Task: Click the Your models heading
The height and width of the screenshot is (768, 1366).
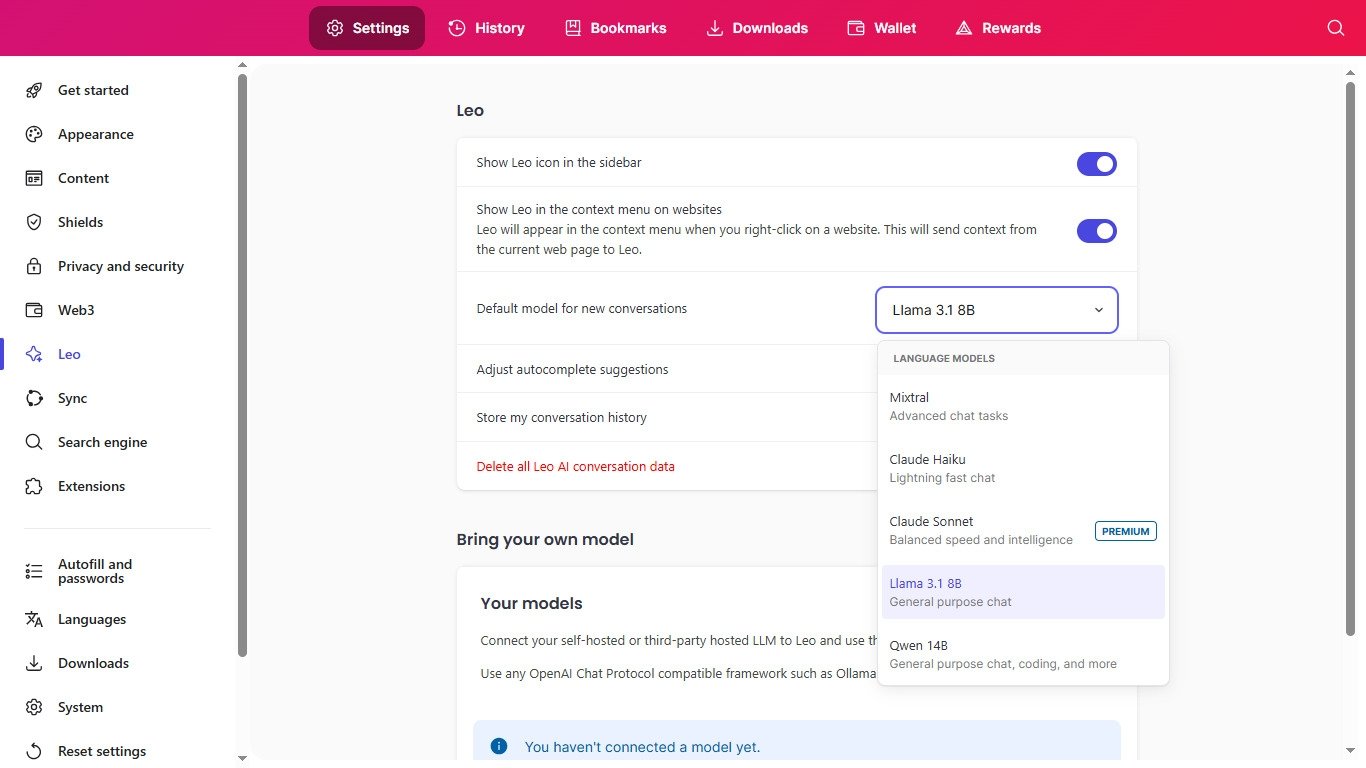Action: click(531, 603)
